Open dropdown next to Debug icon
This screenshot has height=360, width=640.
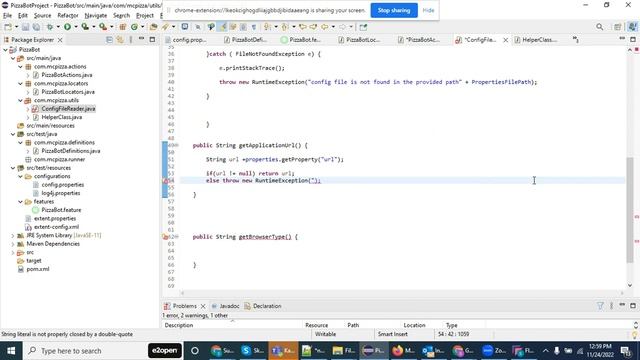(x=58, y=27)
